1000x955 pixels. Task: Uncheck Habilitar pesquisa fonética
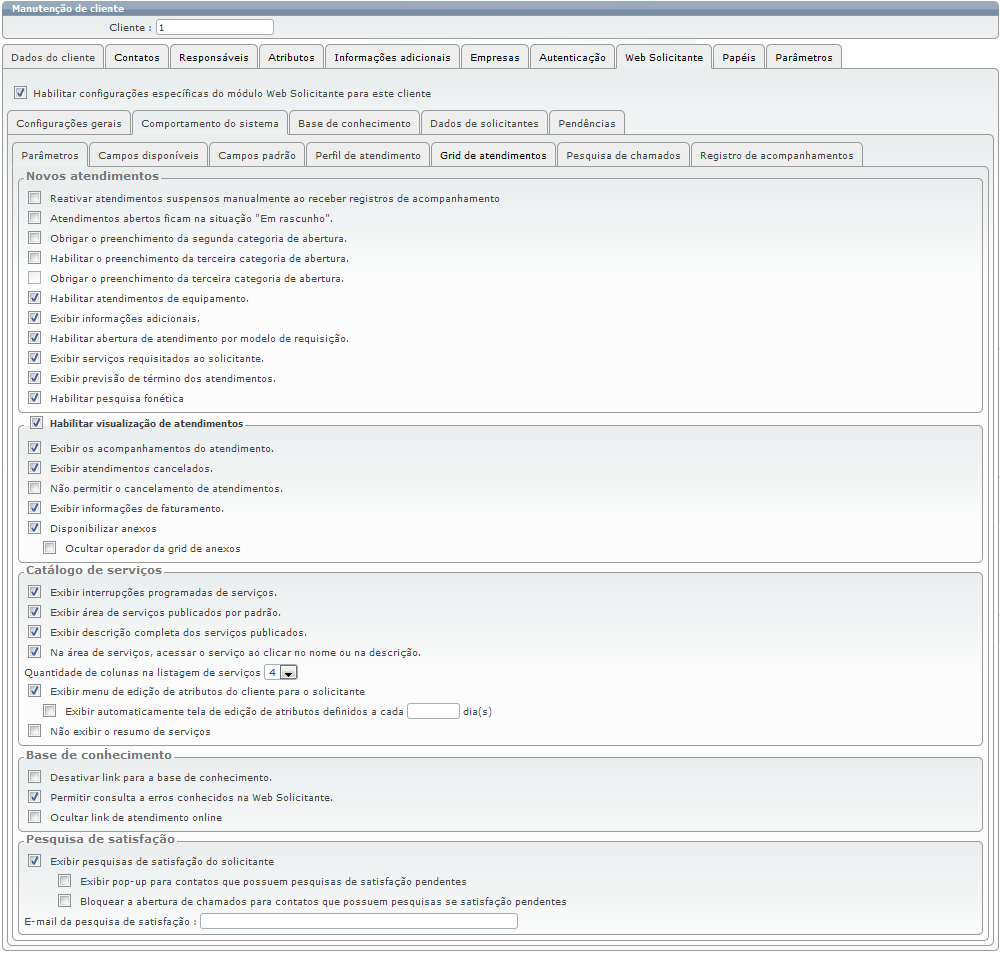[34, 397]
